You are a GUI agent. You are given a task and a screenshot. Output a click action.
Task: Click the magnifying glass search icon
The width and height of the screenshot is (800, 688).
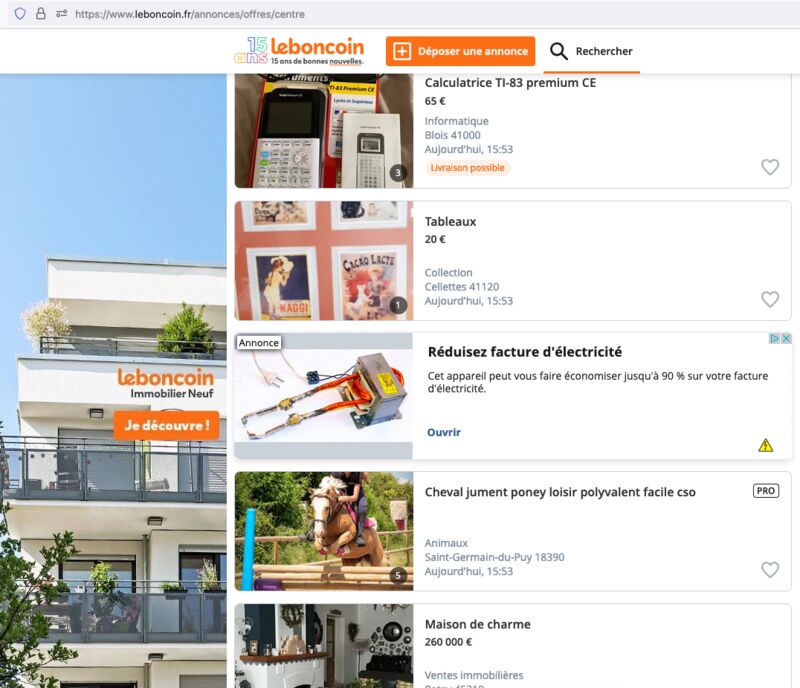559,51
